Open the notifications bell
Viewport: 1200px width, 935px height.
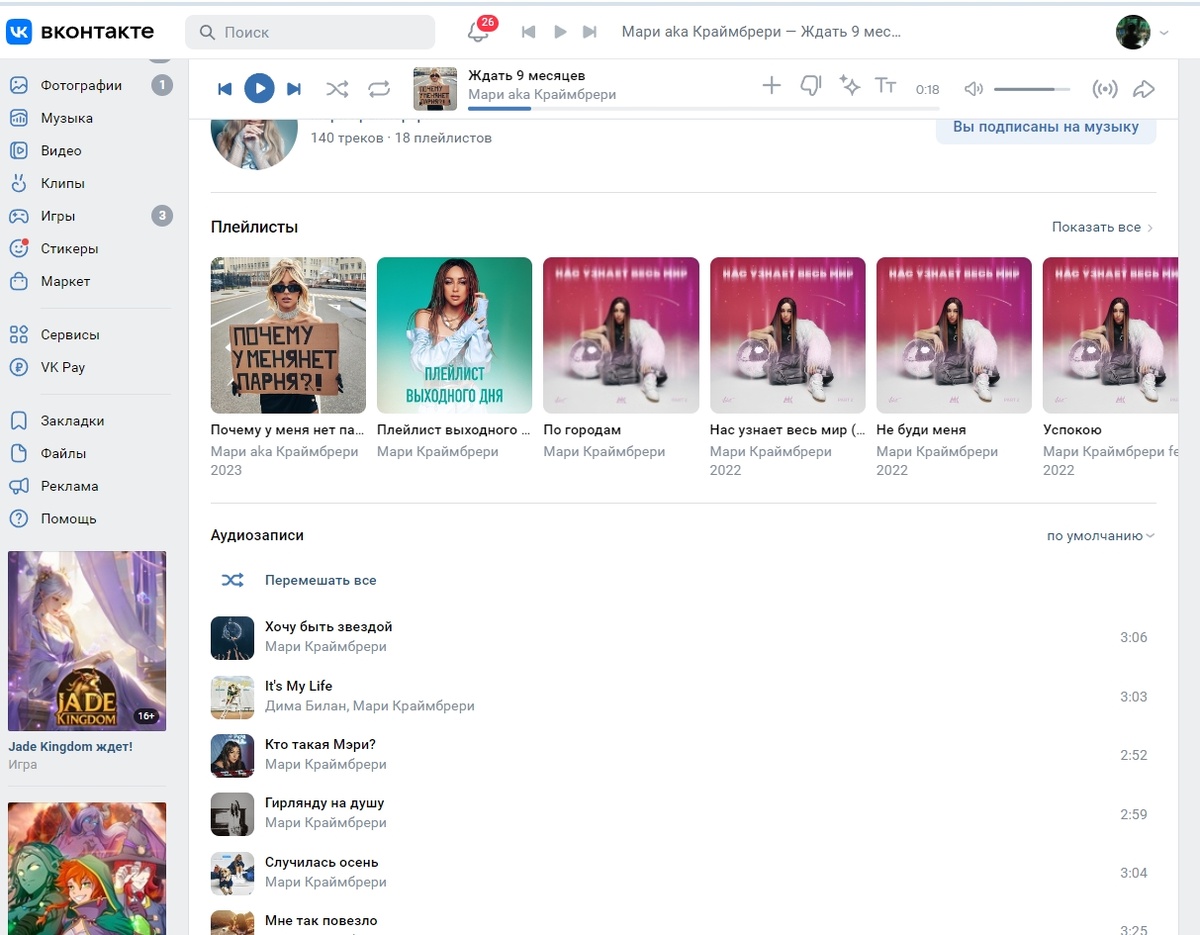[478, 32]
